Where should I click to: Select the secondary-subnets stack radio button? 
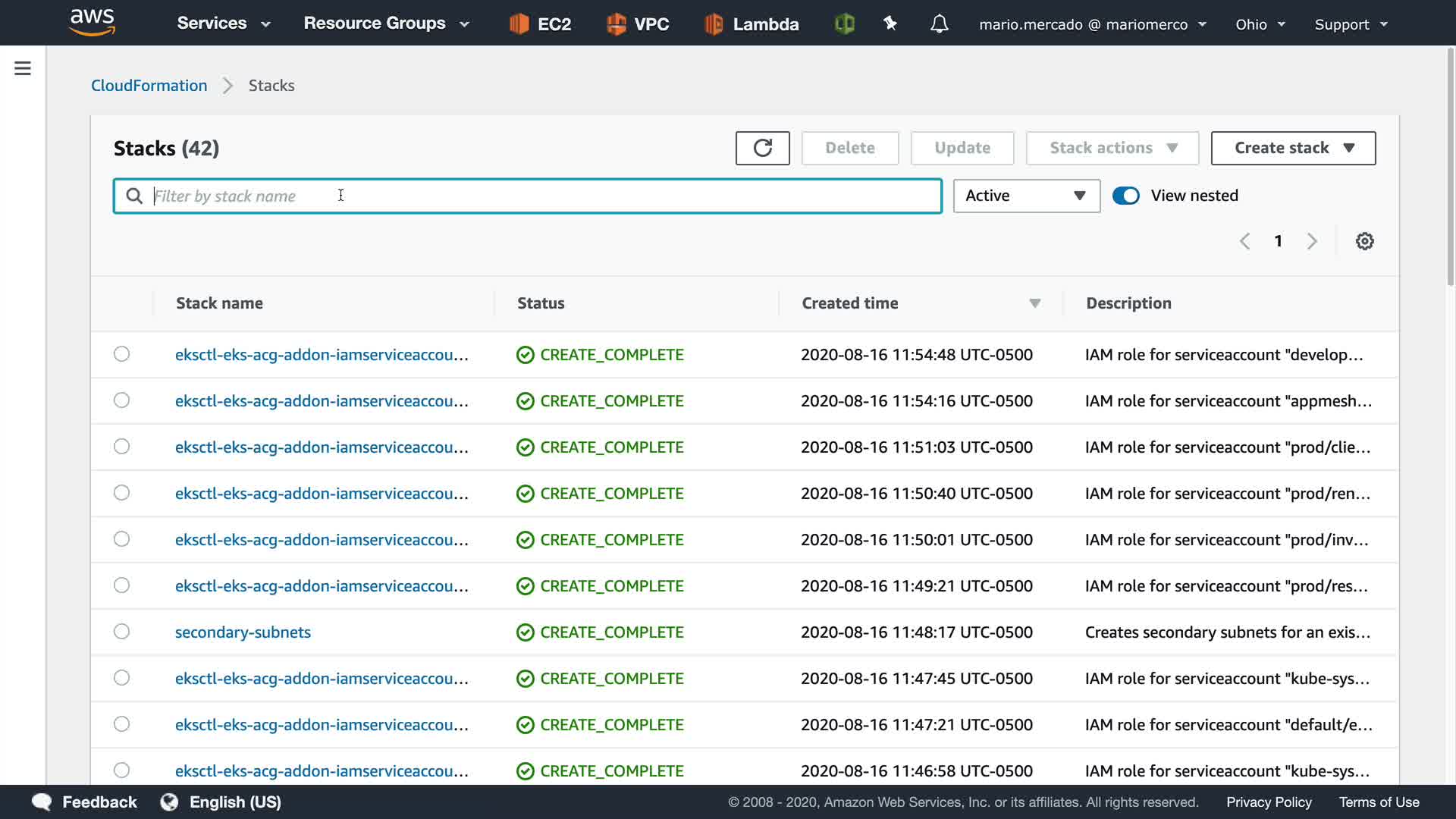point(121,632)
